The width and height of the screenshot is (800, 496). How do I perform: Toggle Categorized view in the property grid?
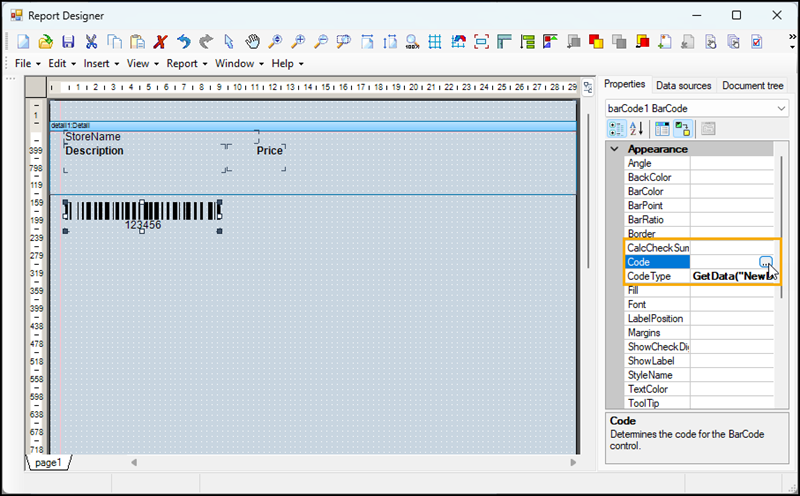point(616,129)
